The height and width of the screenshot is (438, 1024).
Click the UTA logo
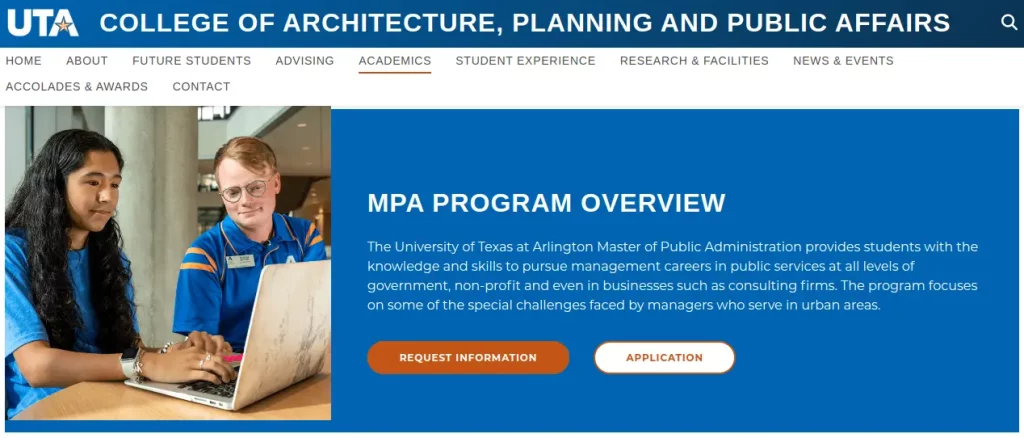43,23
